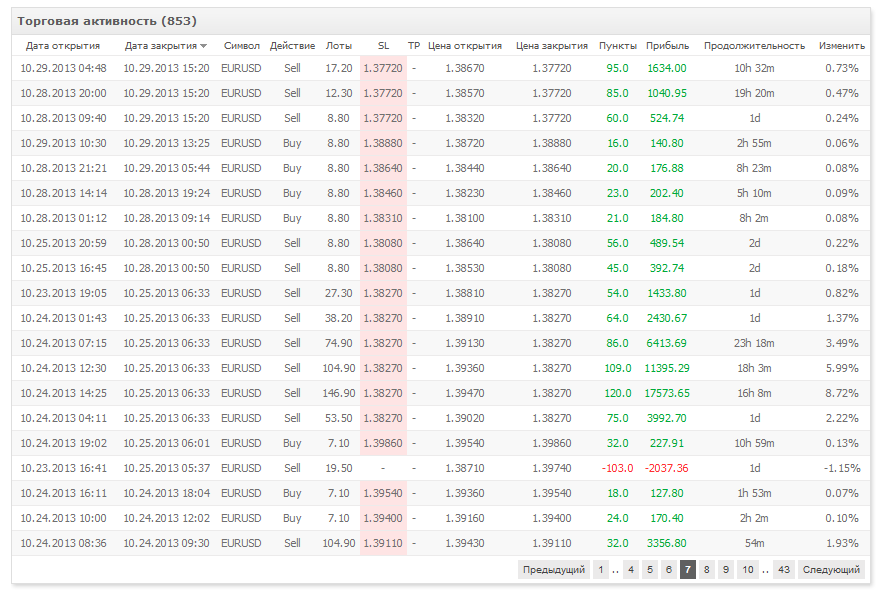Viewport: 880px width, 594px height.
Task: Click the Прибыль column header
Action: pos(667,46)
